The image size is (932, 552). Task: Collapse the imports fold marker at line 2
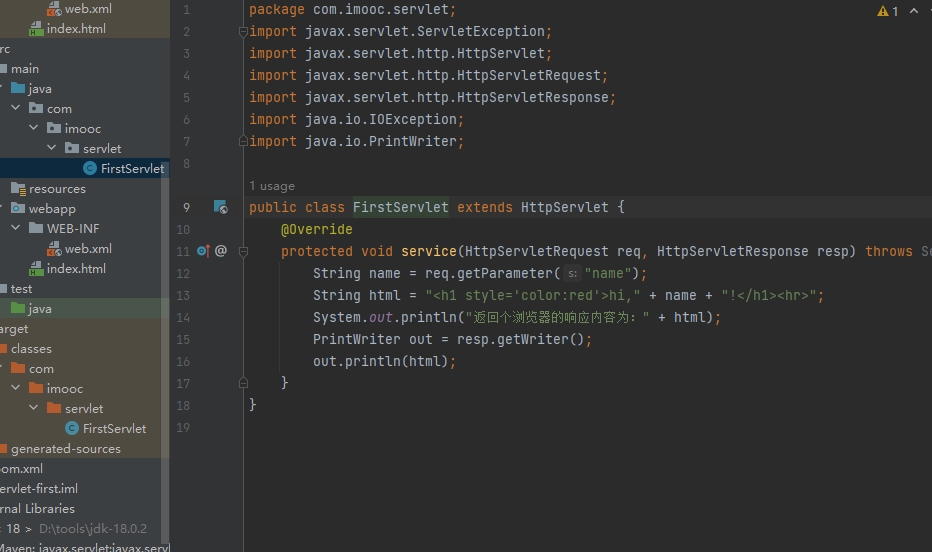243,32
